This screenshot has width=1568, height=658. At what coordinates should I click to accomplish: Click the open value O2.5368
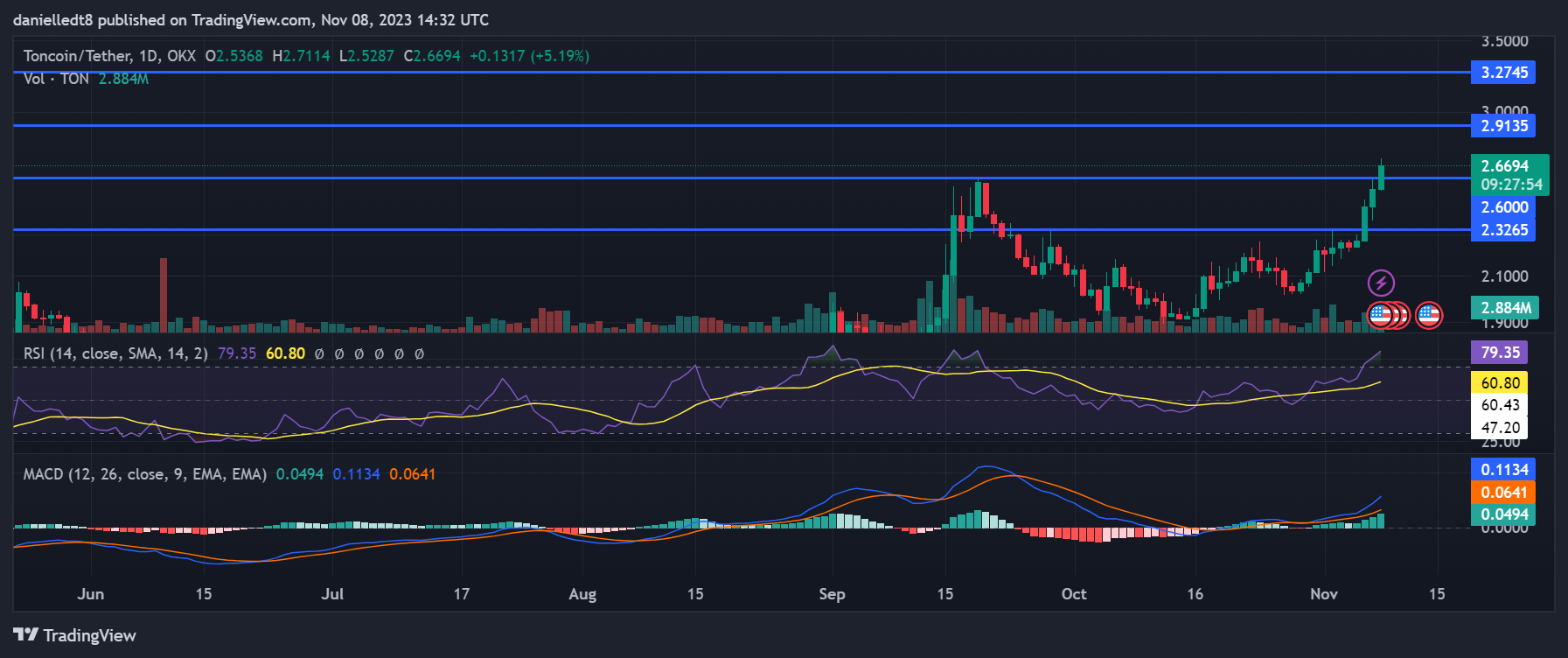[233, 56]
